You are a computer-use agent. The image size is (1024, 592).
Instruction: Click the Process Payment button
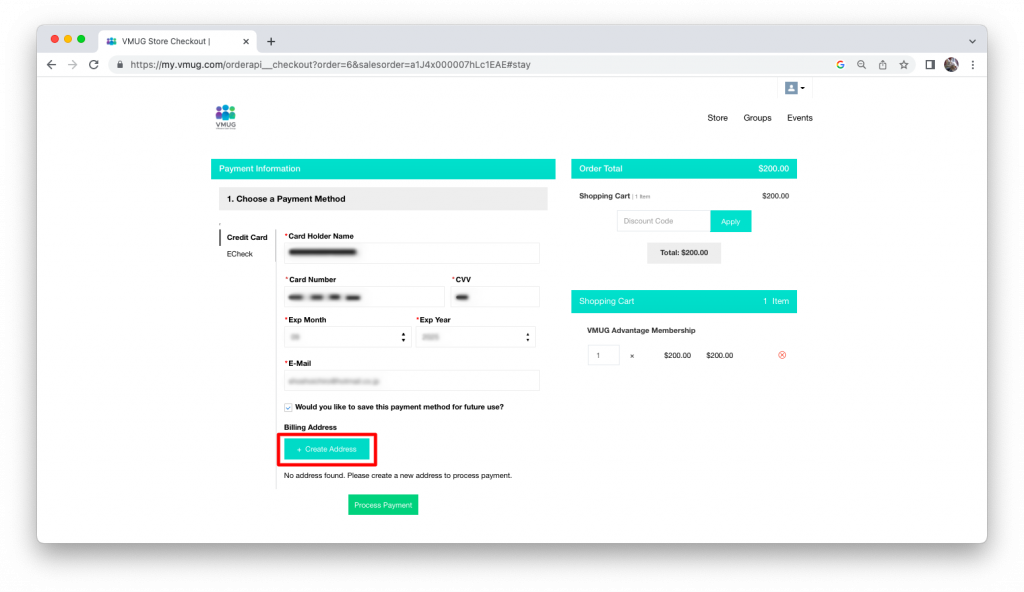click(x=383, y=505)
